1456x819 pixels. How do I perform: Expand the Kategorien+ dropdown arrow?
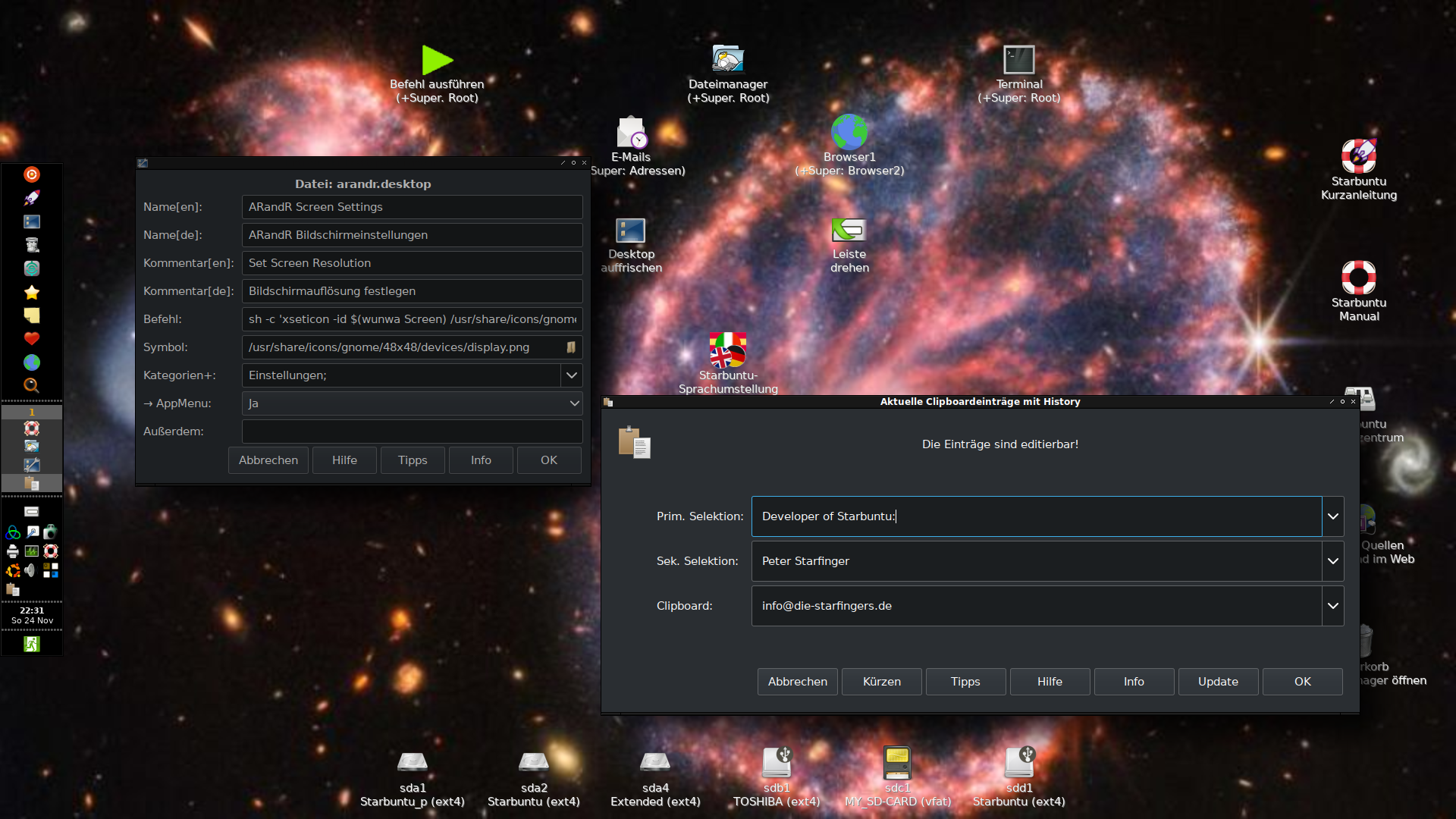tap(572, 375)
